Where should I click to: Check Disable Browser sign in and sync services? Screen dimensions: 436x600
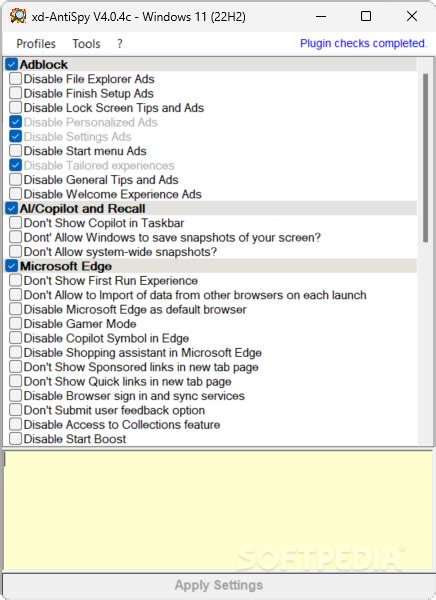[x=15, y=396]
